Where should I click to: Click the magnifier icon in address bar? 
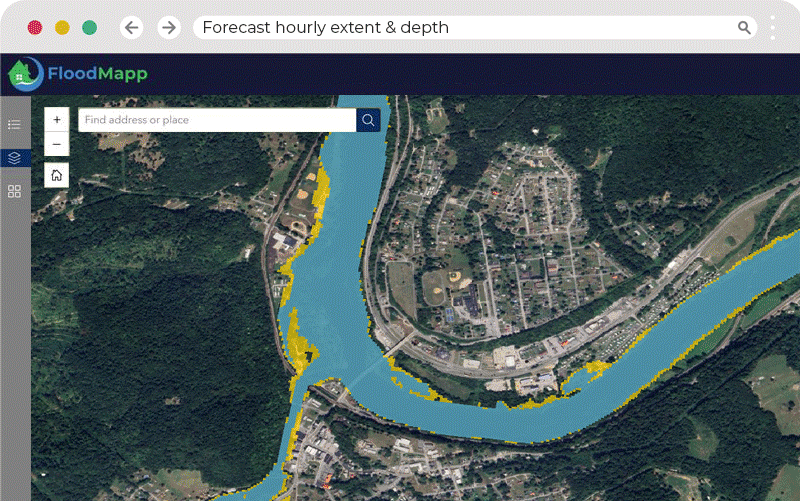744,28
